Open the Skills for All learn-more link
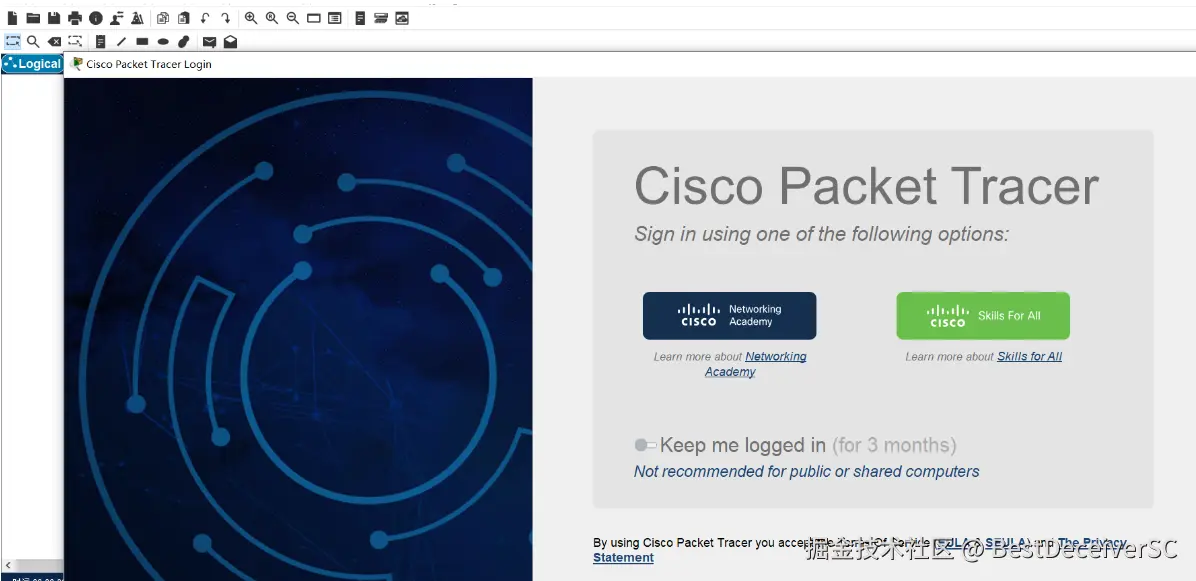This screenshot has width=1196, height=581. (1029, 356)
